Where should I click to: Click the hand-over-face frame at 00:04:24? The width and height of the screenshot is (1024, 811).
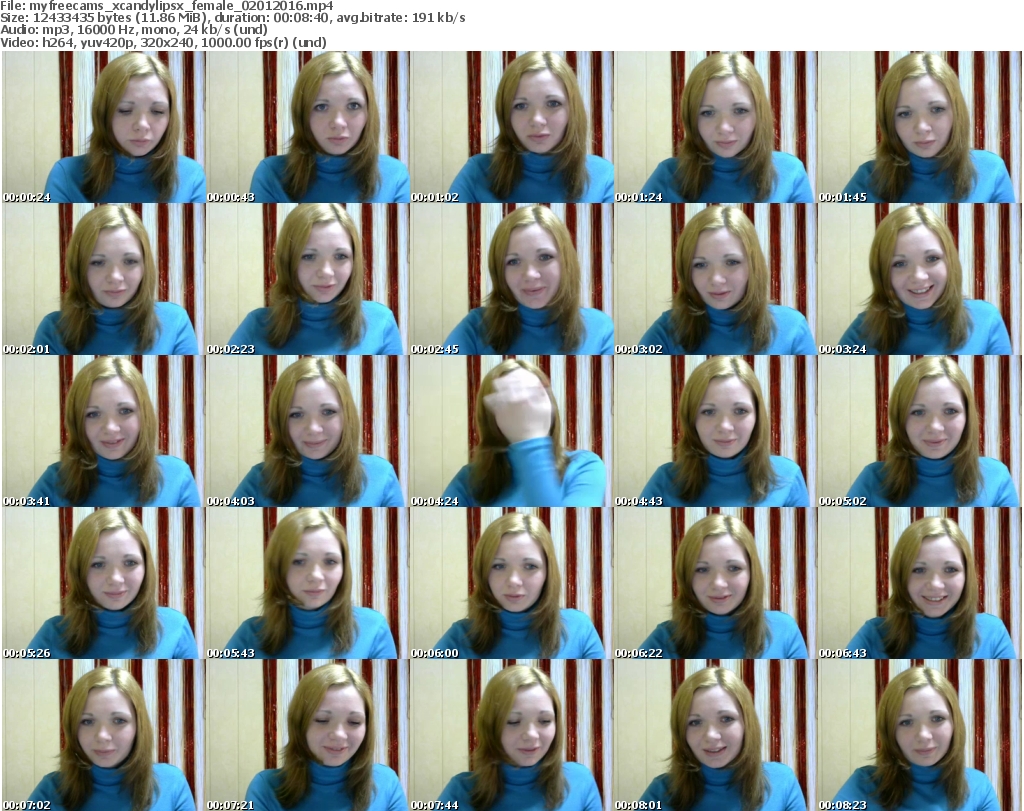[x=511, y=432]
